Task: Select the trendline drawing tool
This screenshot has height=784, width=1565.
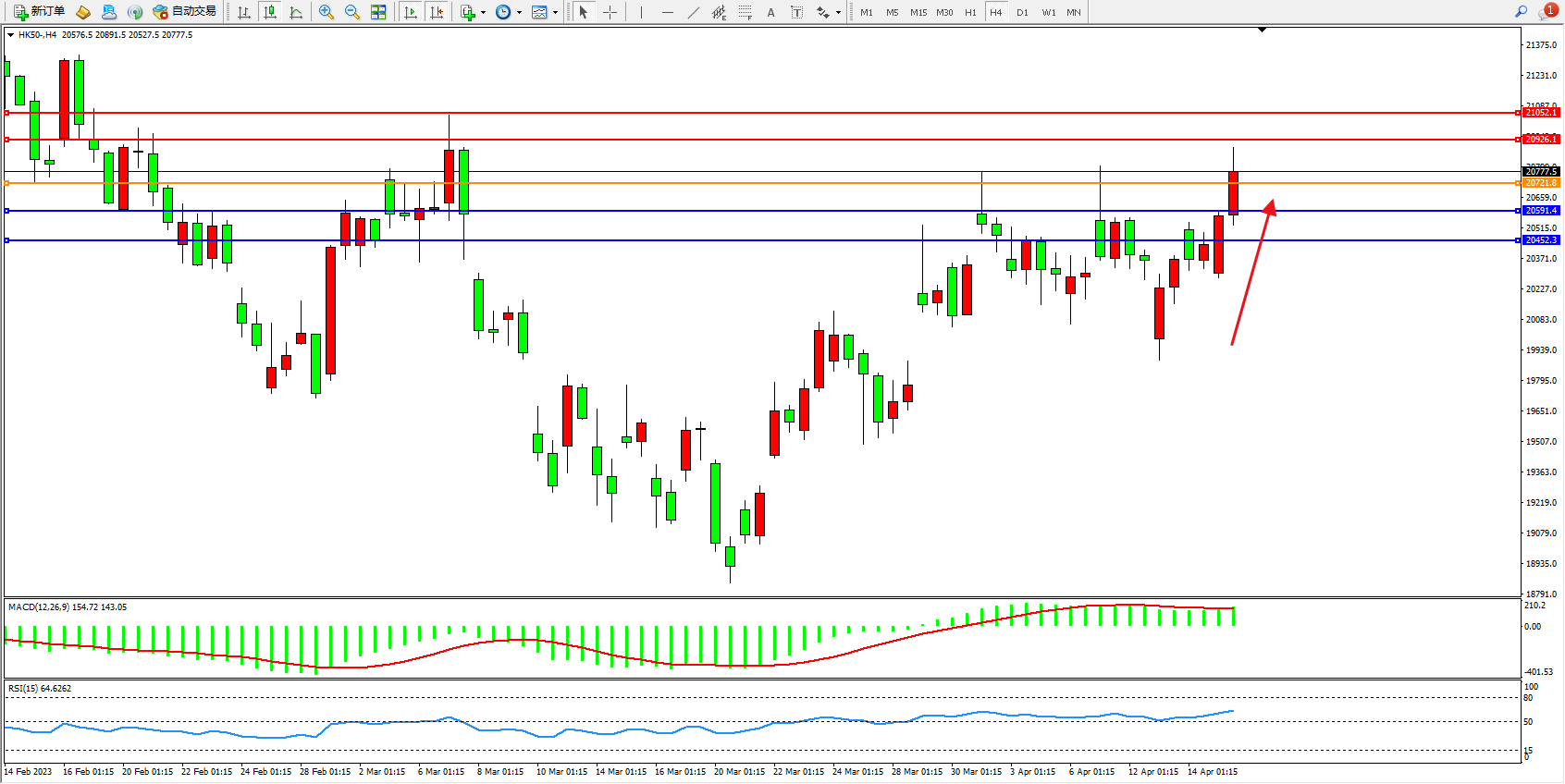Action: [x=694, y=12]
